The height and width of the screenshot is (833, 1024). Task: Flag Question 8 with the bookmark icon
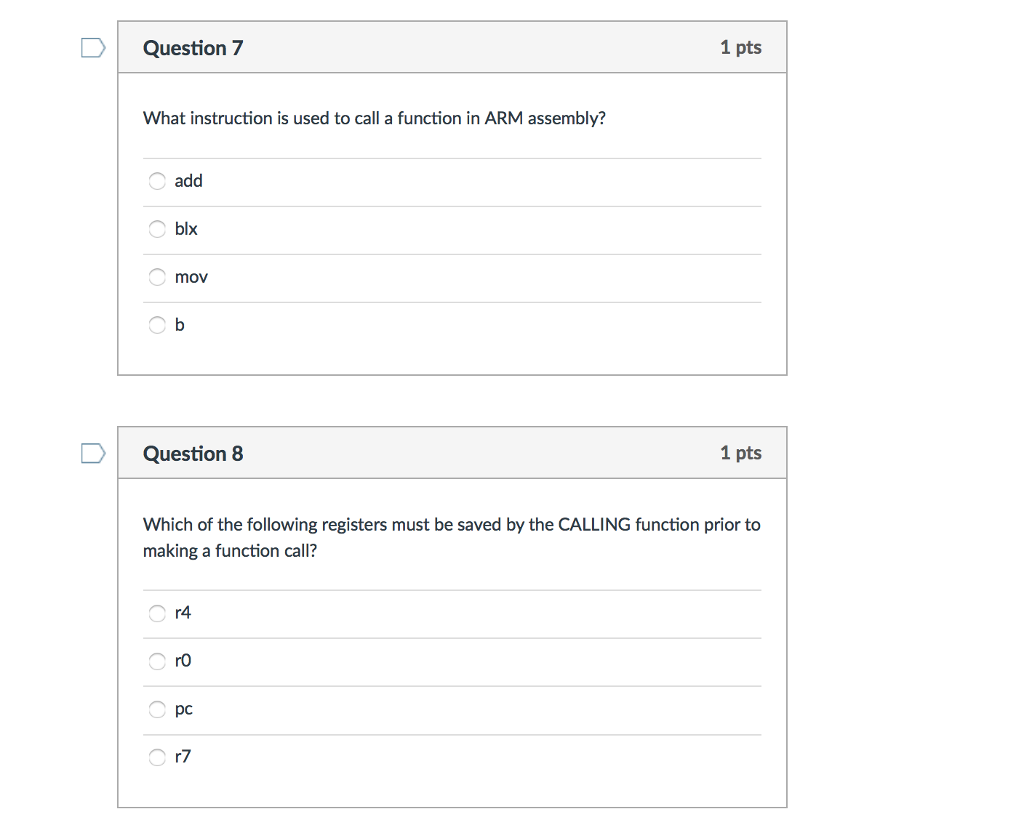pyautogui.click(x=93, y=453)
